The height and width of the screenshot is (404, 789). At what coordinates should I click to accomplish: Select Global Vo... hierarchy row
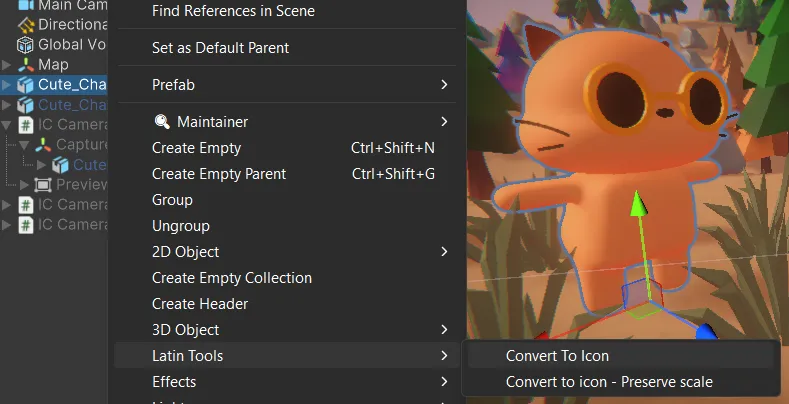pyautogui.click(x=53, y=45)
